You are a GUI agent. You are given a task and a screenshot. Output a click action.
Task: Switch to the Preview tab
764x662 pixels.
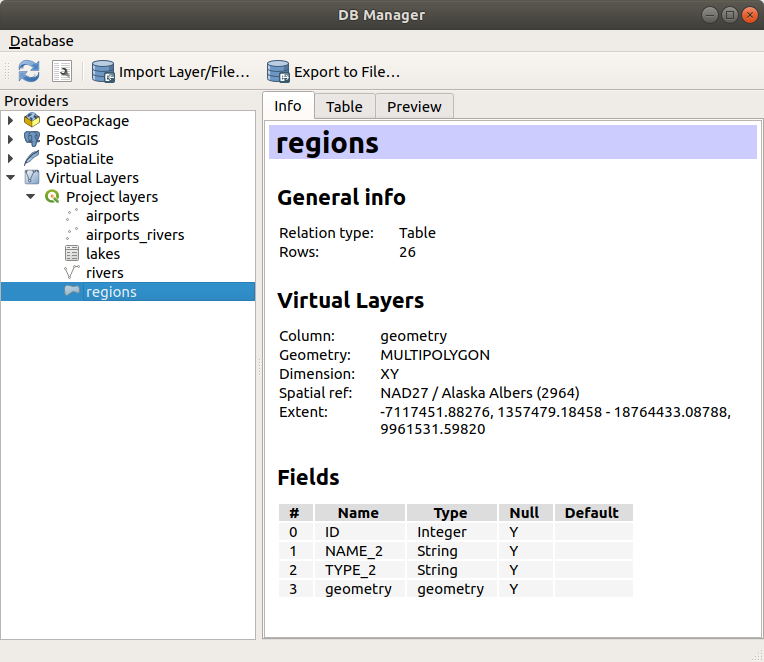414,107
